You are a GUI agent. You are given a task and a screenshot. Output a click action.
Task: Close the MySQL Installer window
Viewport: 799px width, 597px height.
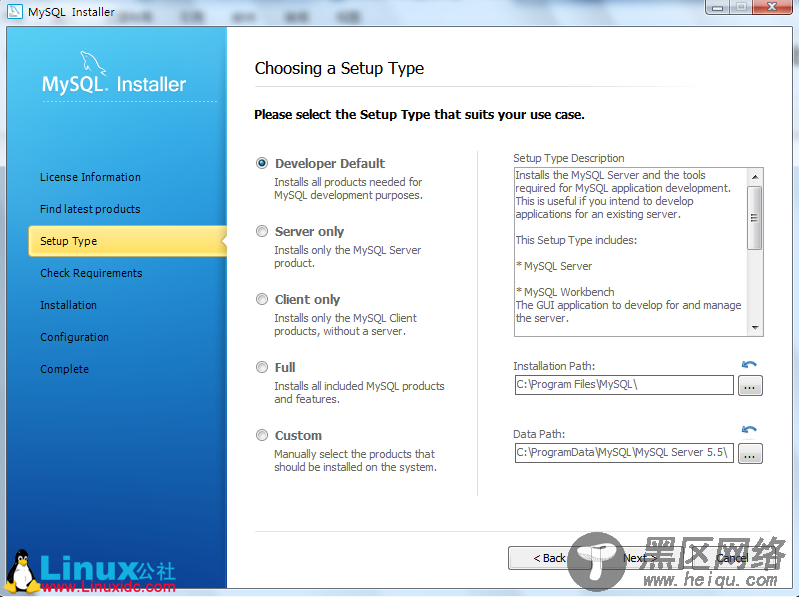(x=773, y=7)
